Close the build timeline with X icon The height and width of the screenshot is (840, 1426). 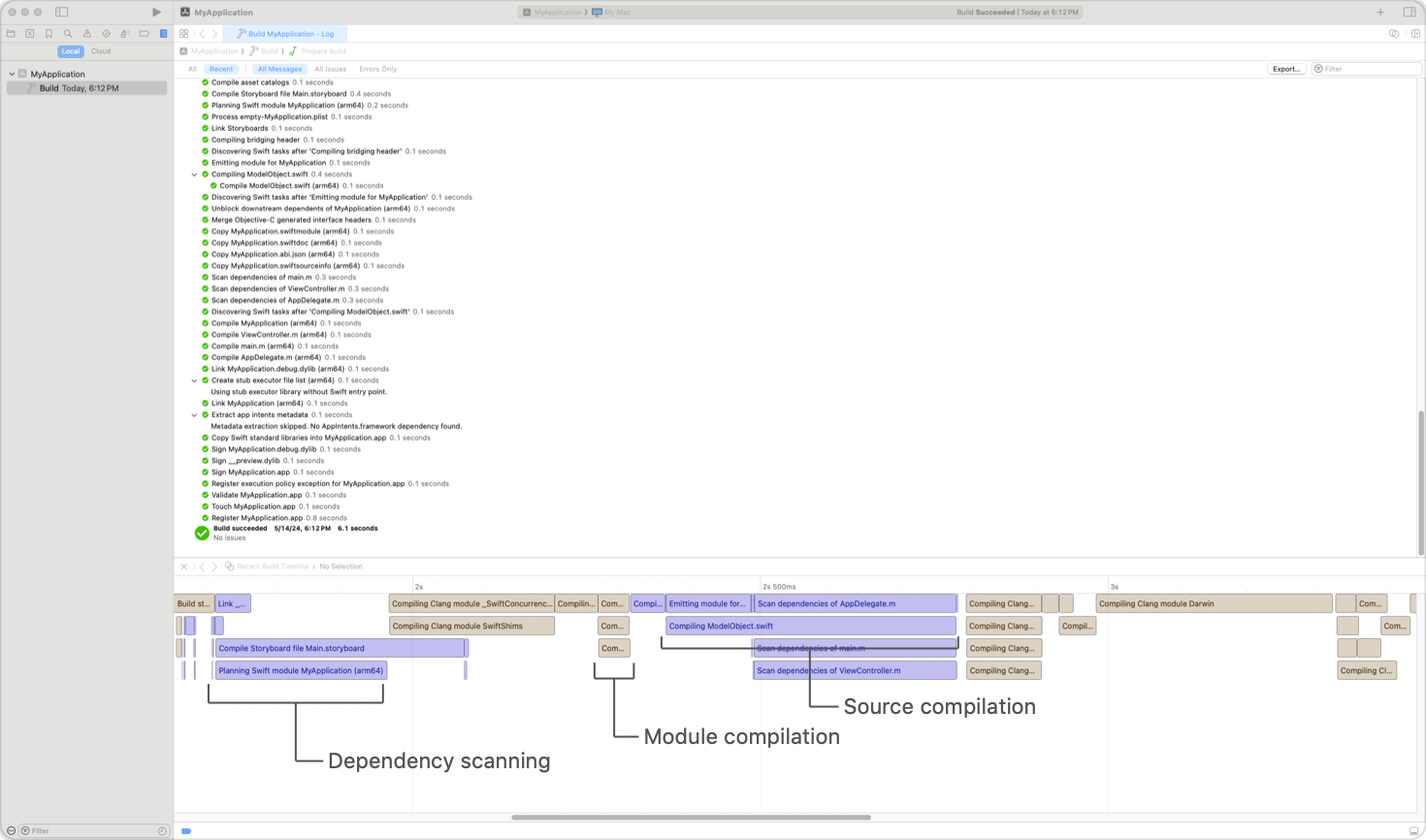click(x=184, y=566)
